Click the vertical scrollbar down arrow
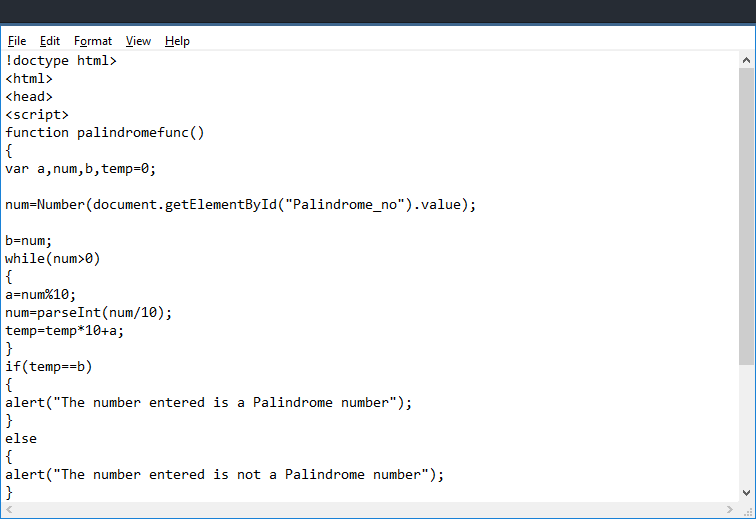This screenshot has width=756, height=519. point(746,493)
